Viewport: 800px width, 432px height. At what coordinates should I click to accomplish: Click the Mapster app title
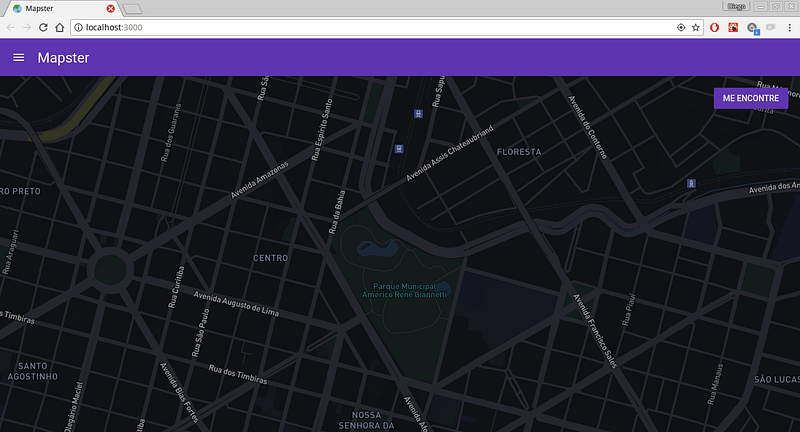tap(63, 58)
